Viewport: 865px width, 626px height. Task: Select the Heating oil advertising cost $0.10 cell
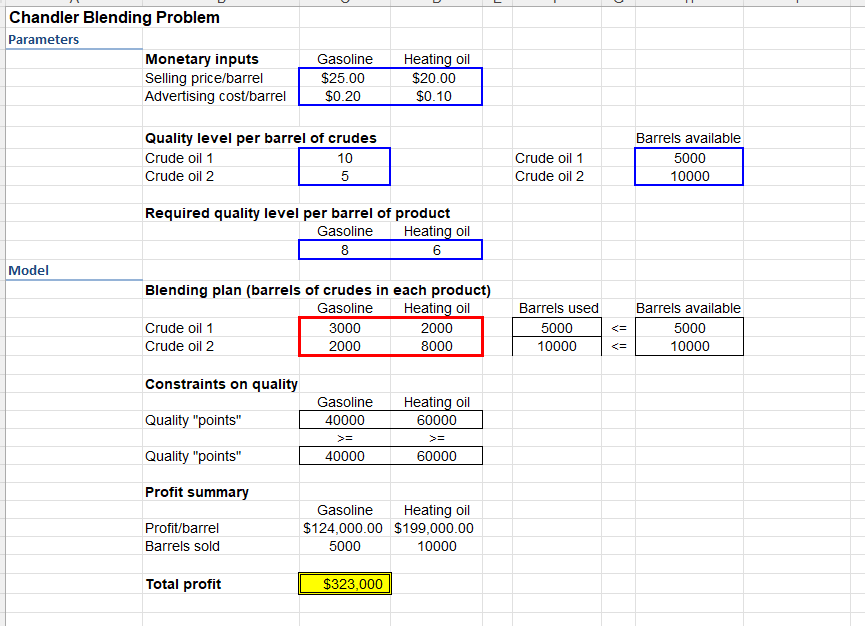click(x=436, y=96)
